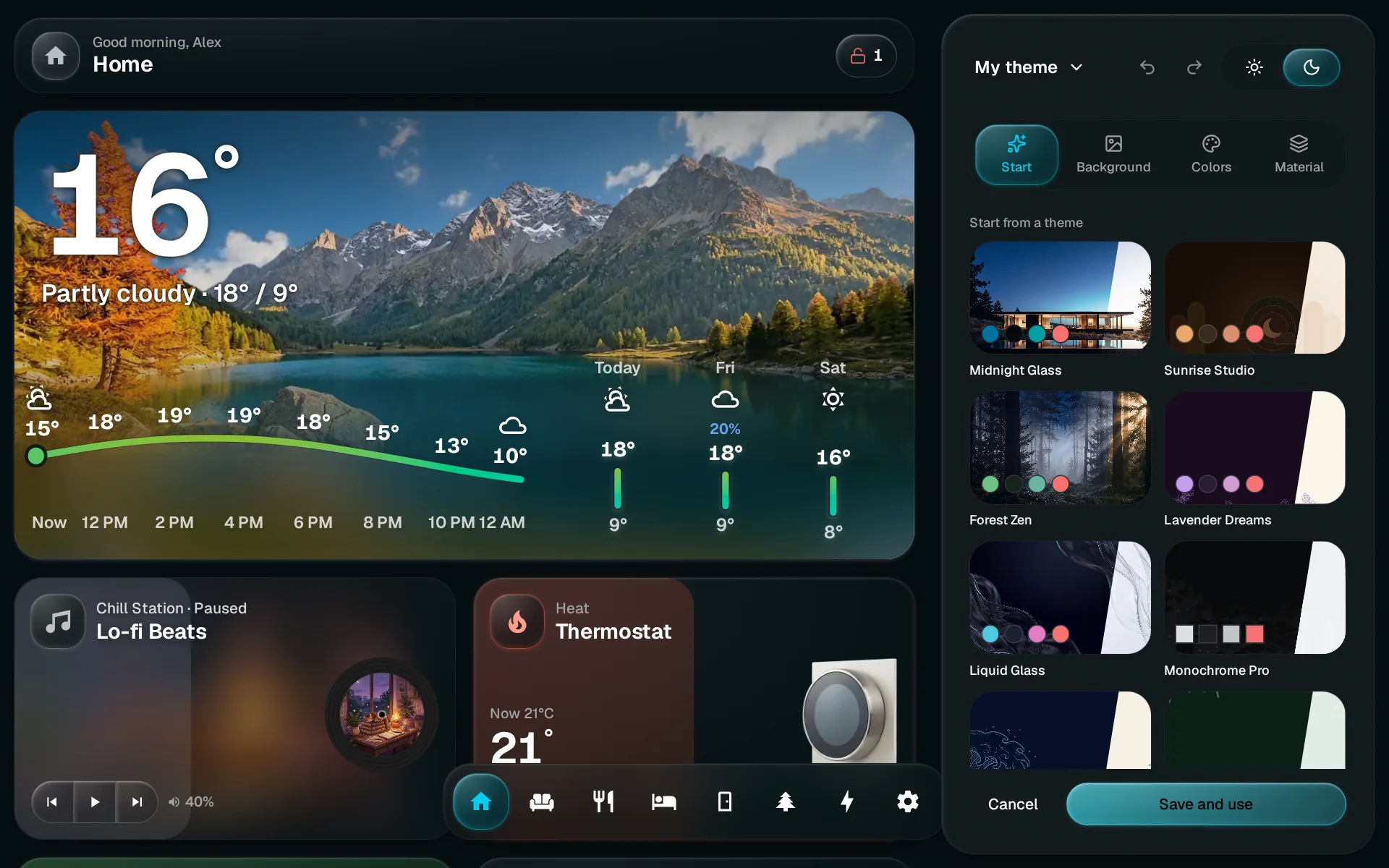
Task: Skip to previous track
Action: coord(52,801)
